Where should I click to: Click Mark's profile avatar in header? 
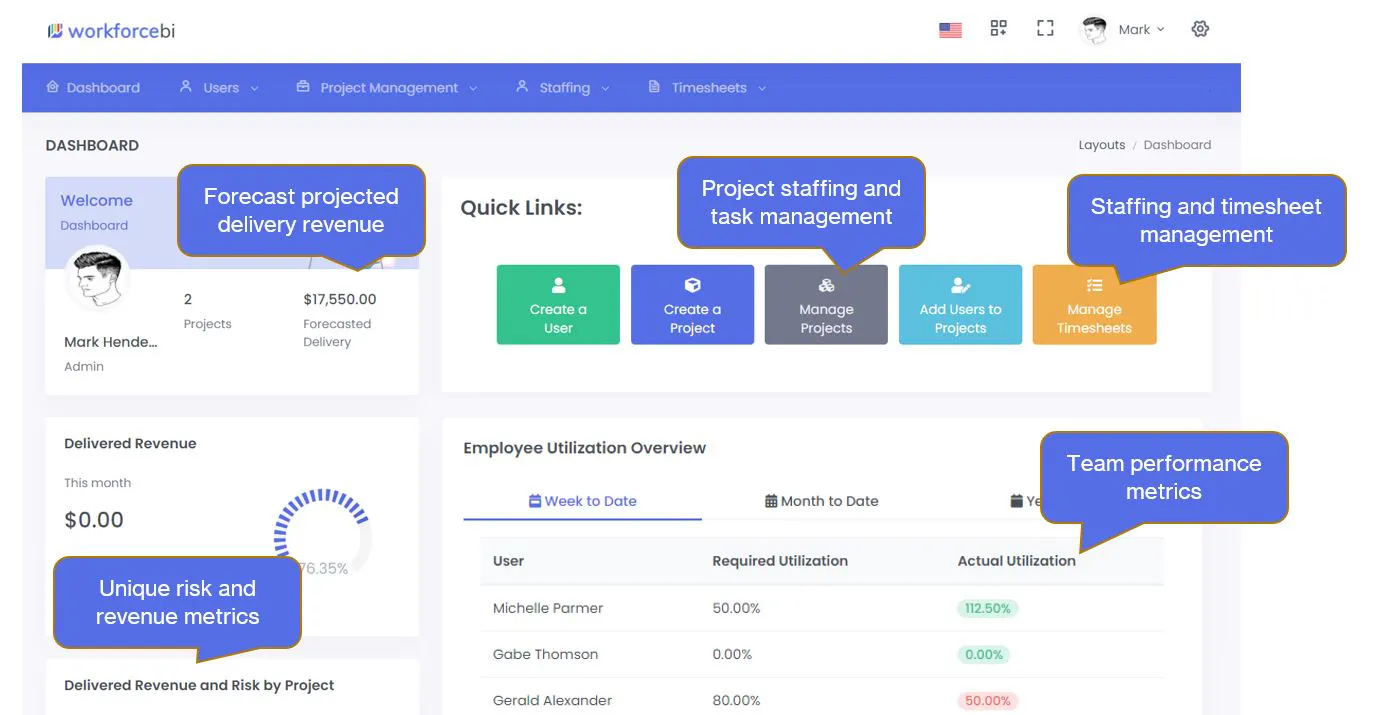(1095, 30)
